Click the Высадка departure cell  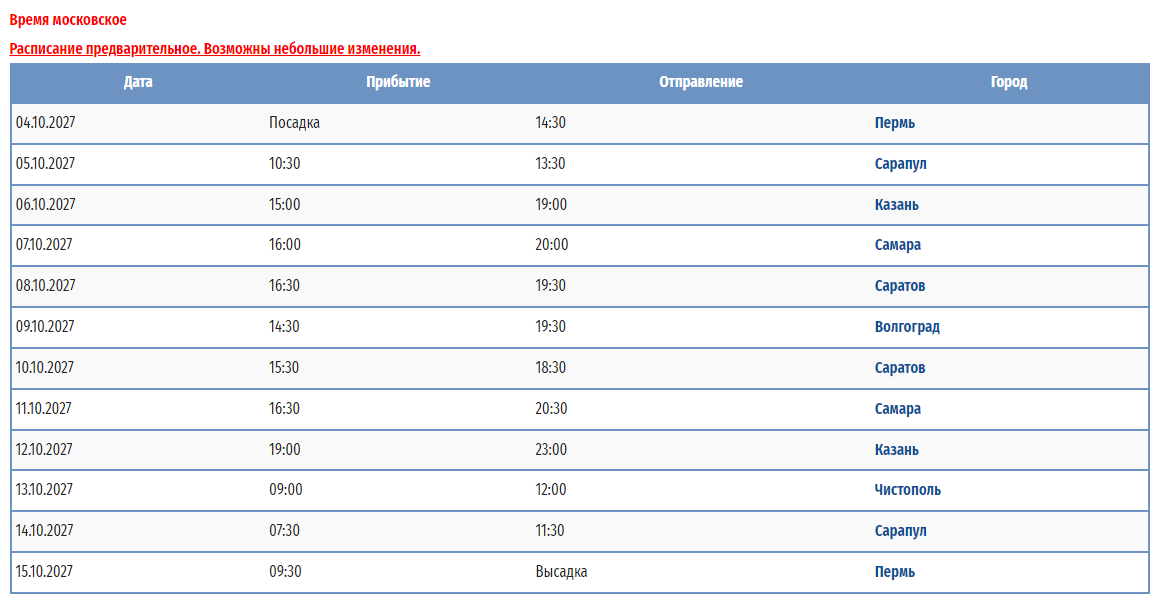561,572
